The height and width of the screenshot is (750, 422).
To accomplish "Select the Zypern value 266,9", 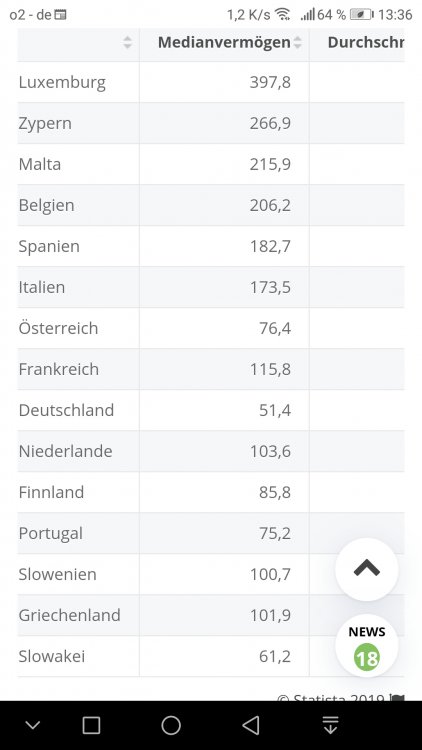I will pos(270,123).
